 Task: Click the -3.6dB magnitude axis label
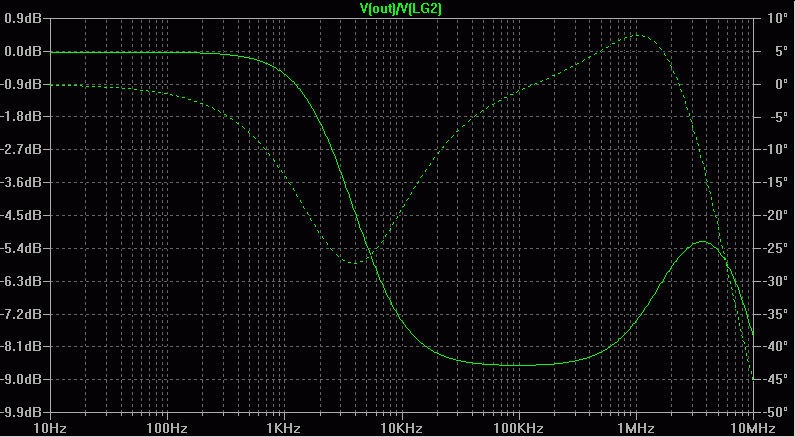[22, 183]
